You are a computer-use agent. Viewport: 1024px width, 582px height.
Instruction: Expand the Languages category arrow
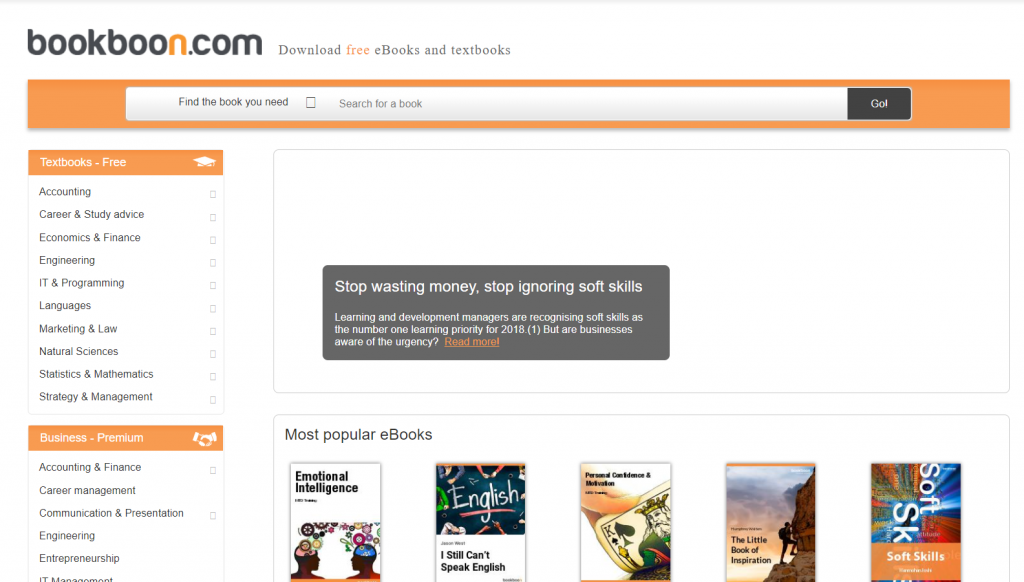[213, 308]
